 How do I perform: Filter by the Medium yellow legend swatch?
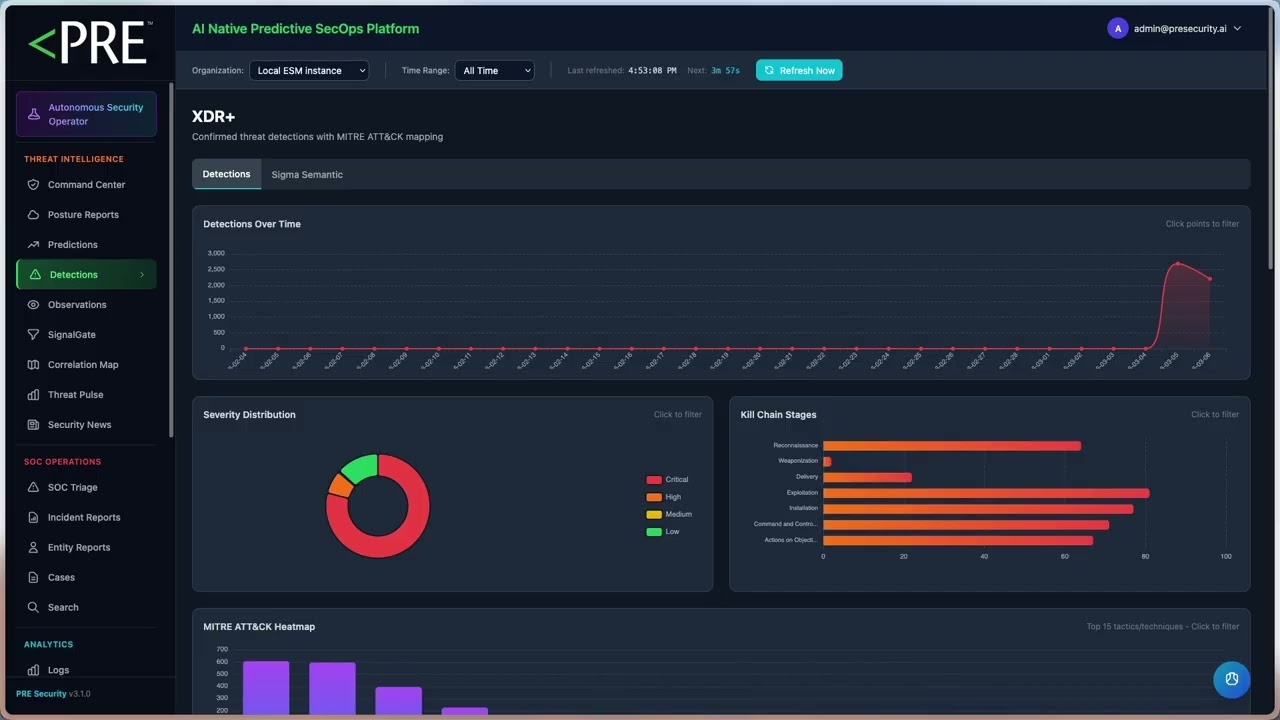pyautogui.click(x=654, y=514)
